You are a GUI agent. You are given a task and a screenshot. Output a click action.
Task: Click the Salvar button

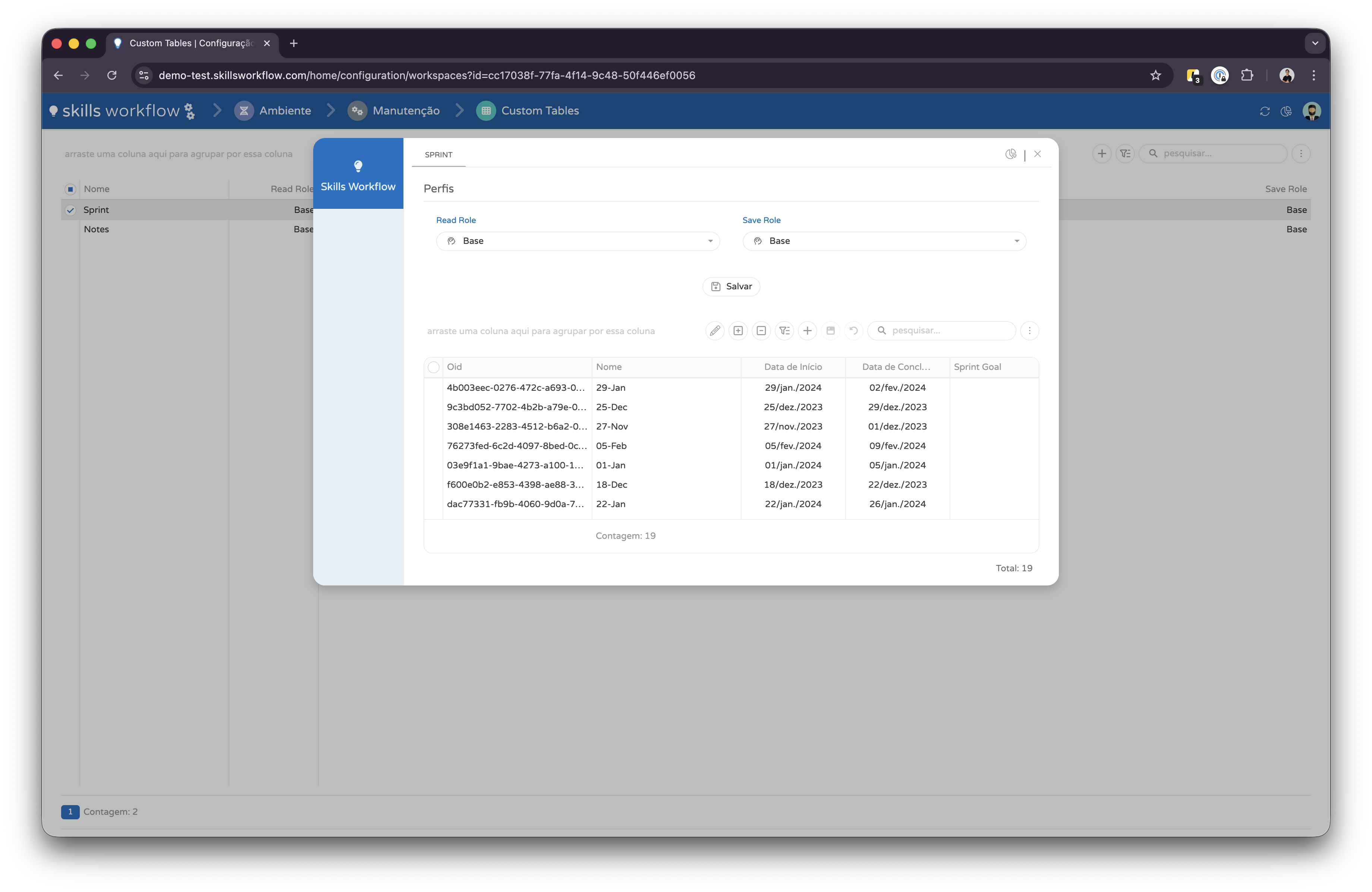coord(731,286)
